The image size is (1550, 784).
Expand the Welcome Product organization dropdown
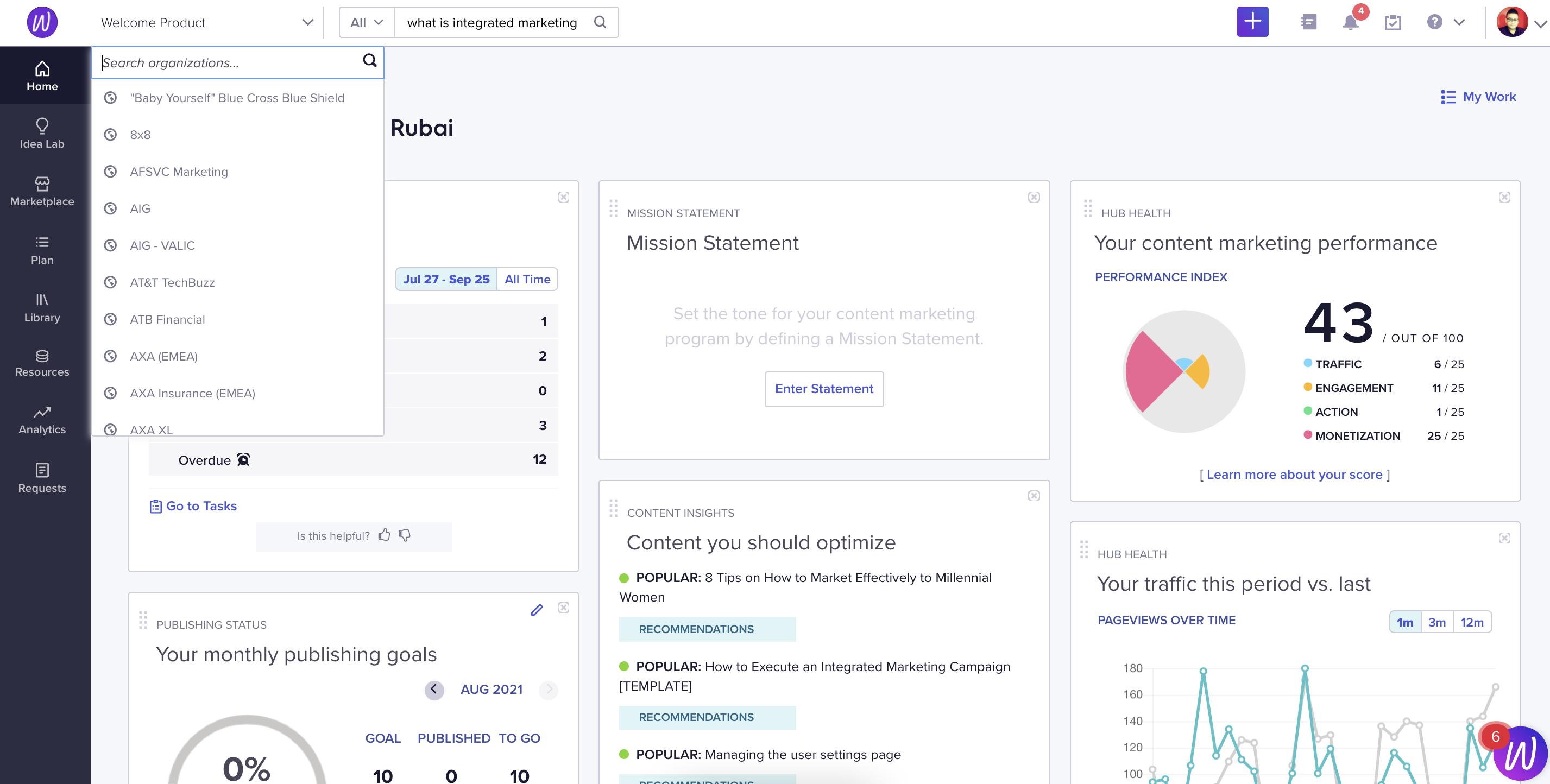point(307,22)
